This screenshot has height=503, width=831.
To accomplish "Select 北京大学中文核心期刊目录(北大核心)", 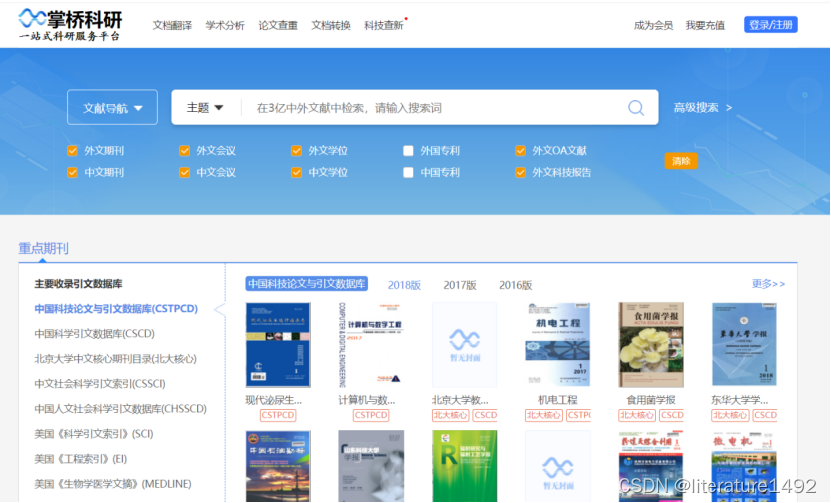I will coord(116,359).
